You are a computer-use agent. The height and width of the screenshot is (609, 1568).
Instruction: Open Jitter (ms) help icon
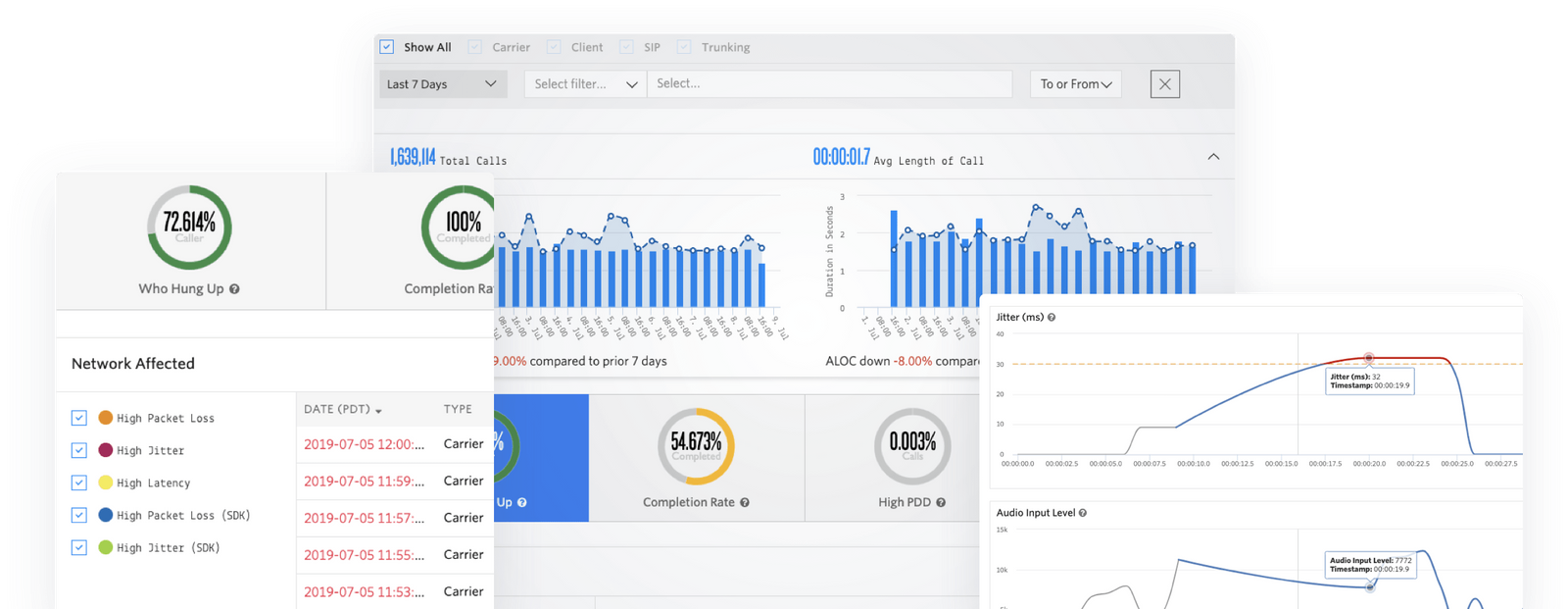[1052, 318]
